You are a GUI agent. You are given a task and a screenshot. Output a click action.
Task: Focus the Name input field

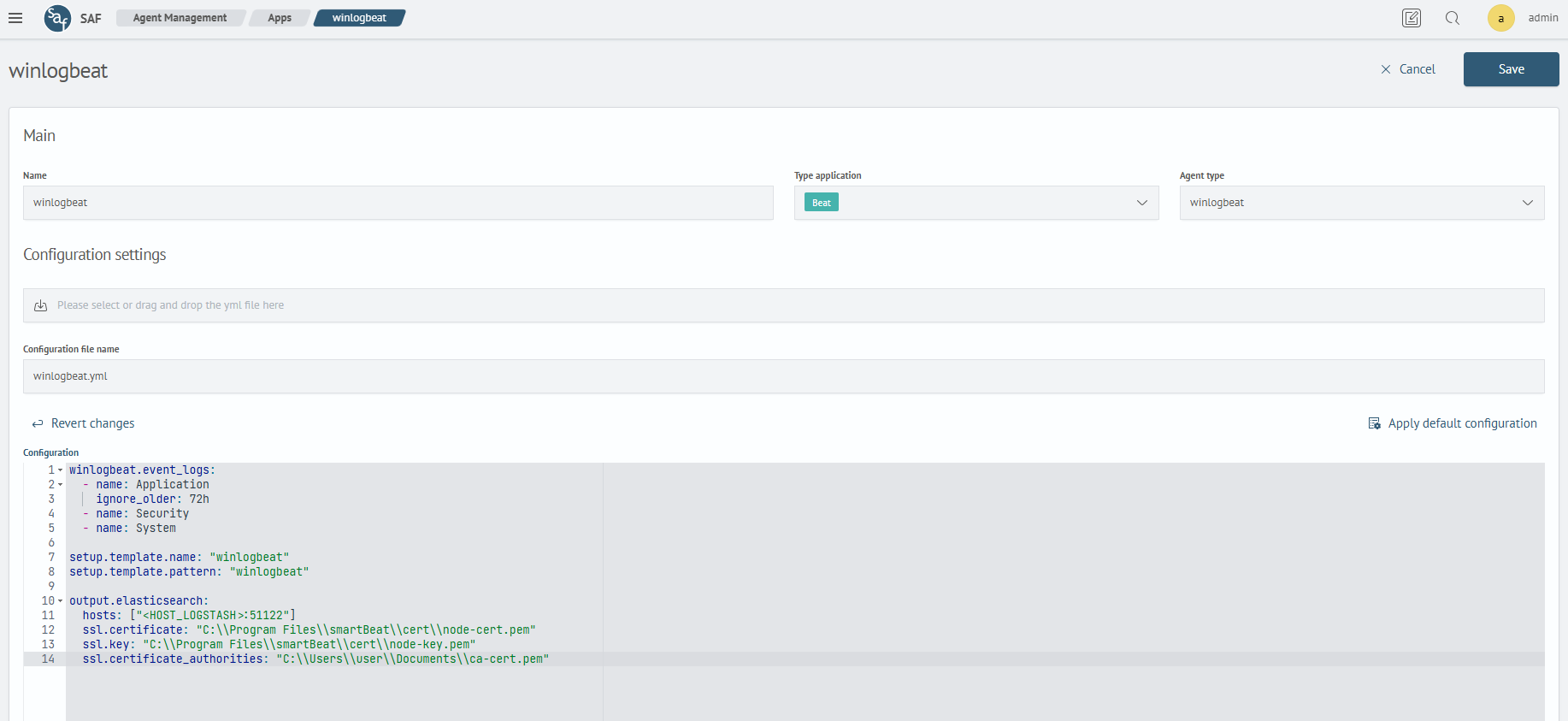pos(398,203)
